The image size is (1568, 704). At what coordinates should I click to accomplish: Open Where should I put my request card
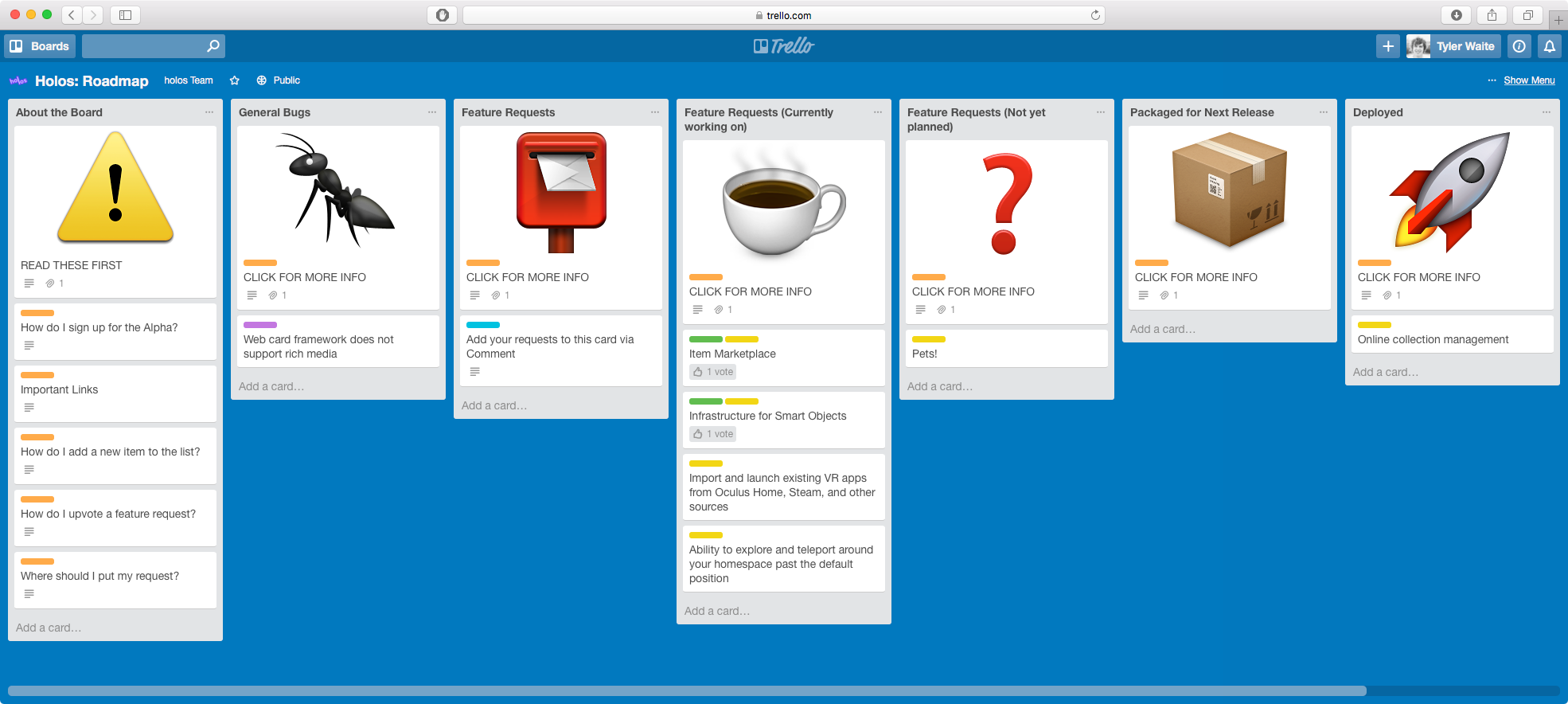115,580
